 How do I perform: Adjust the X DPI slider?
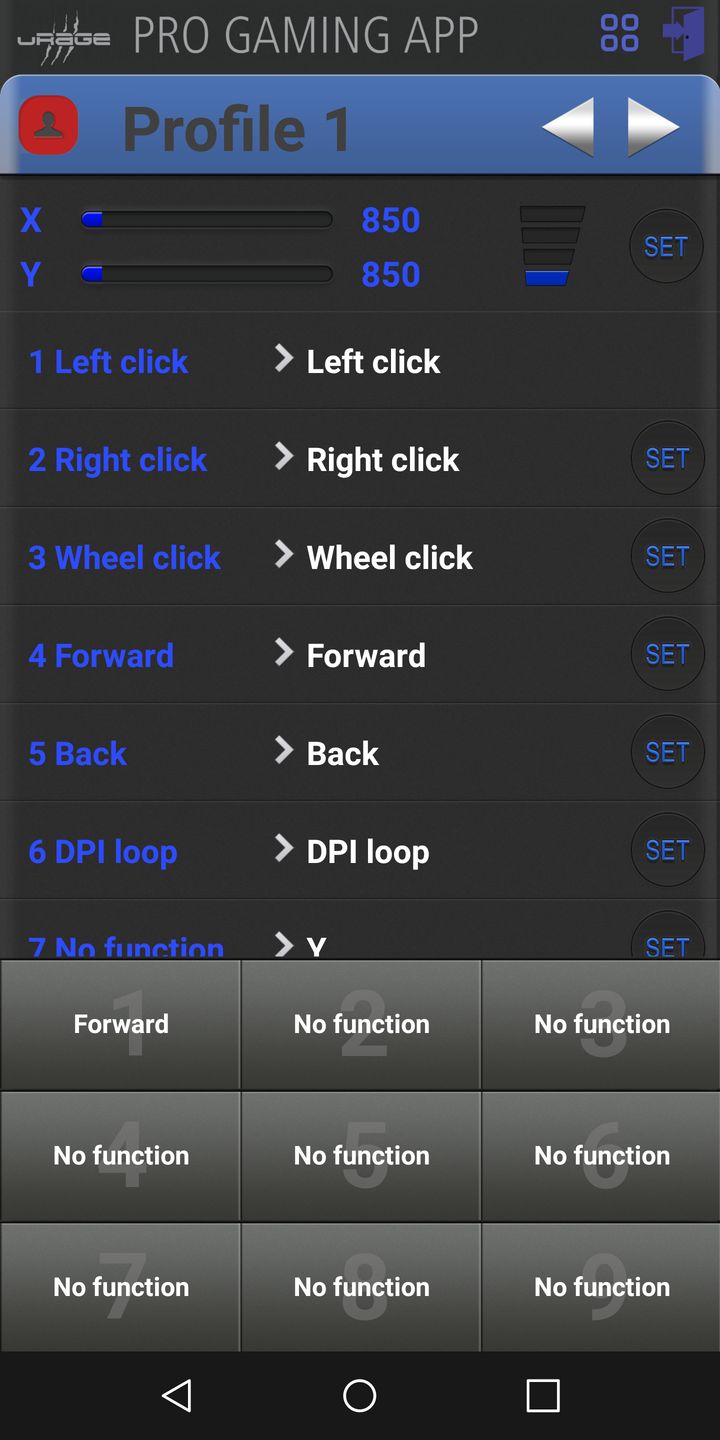click(206, 220)
